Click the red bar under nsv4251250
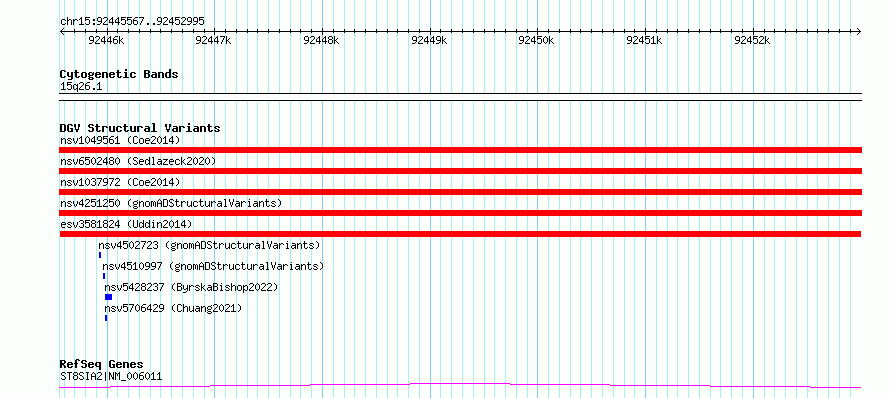 pyautogui.click(x=460, y=213)
